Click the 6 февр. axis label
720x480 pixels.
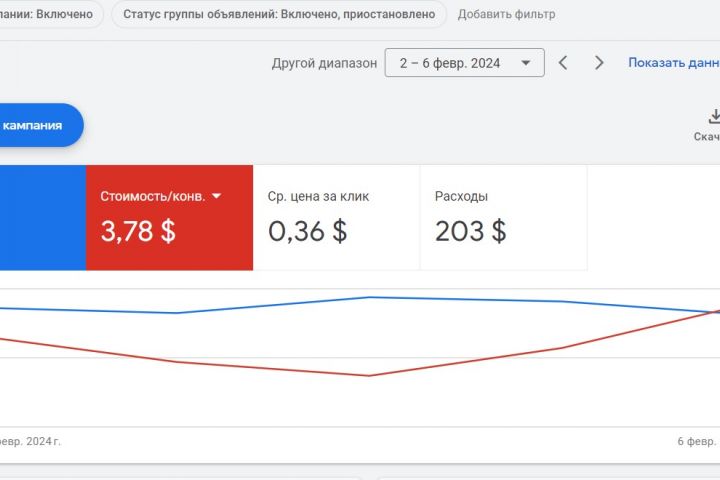coord(698,441)
